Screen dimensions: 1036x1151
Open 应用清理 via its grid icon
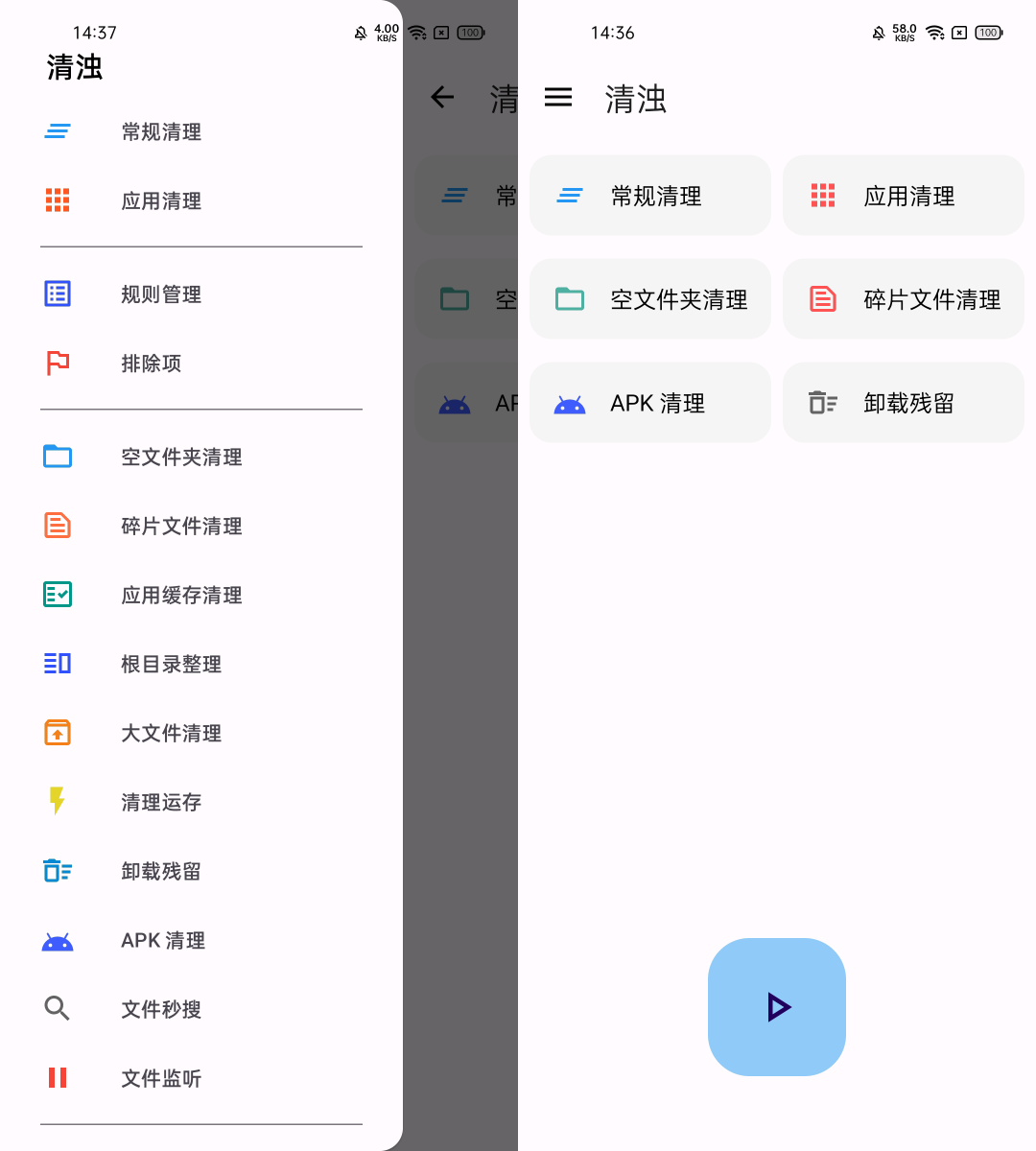click(x=58, y=200)
